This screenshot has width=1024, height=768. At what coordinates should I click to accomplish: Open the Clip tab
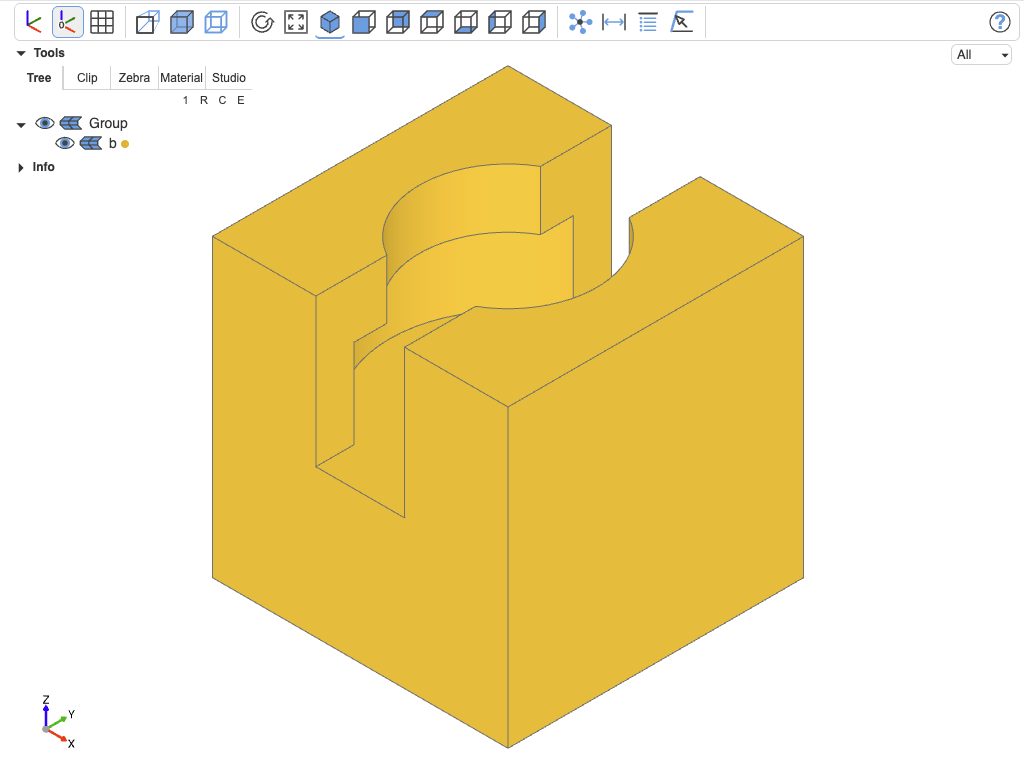click(x=87, y=78)
